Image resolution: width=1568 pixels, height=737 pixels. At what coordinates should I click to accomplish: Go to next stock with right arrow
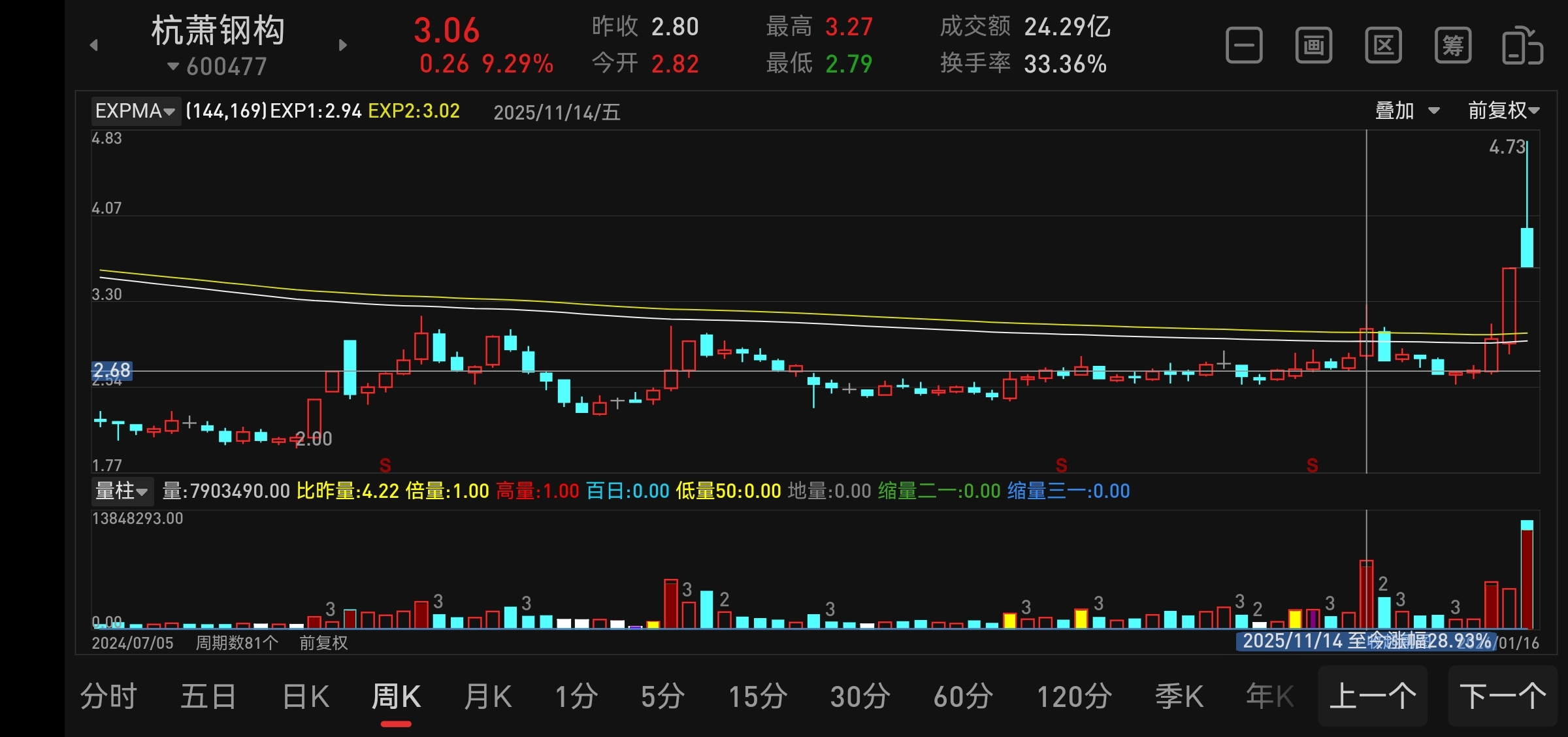pyautogui.click(x=343, y=45)
